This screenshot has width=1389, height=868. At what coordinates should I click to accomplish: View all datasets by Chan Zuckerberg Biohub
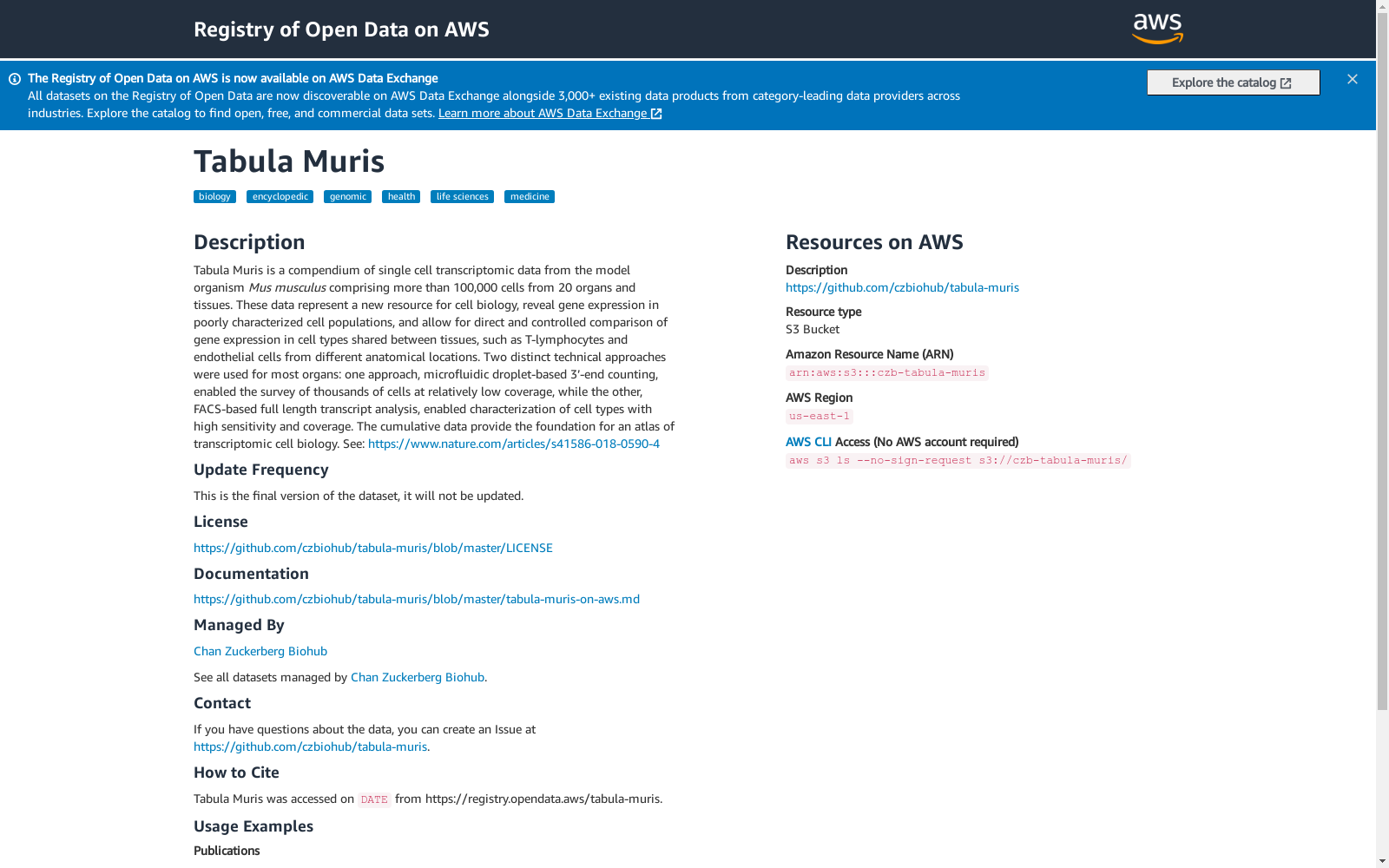(x=418, y=677)
